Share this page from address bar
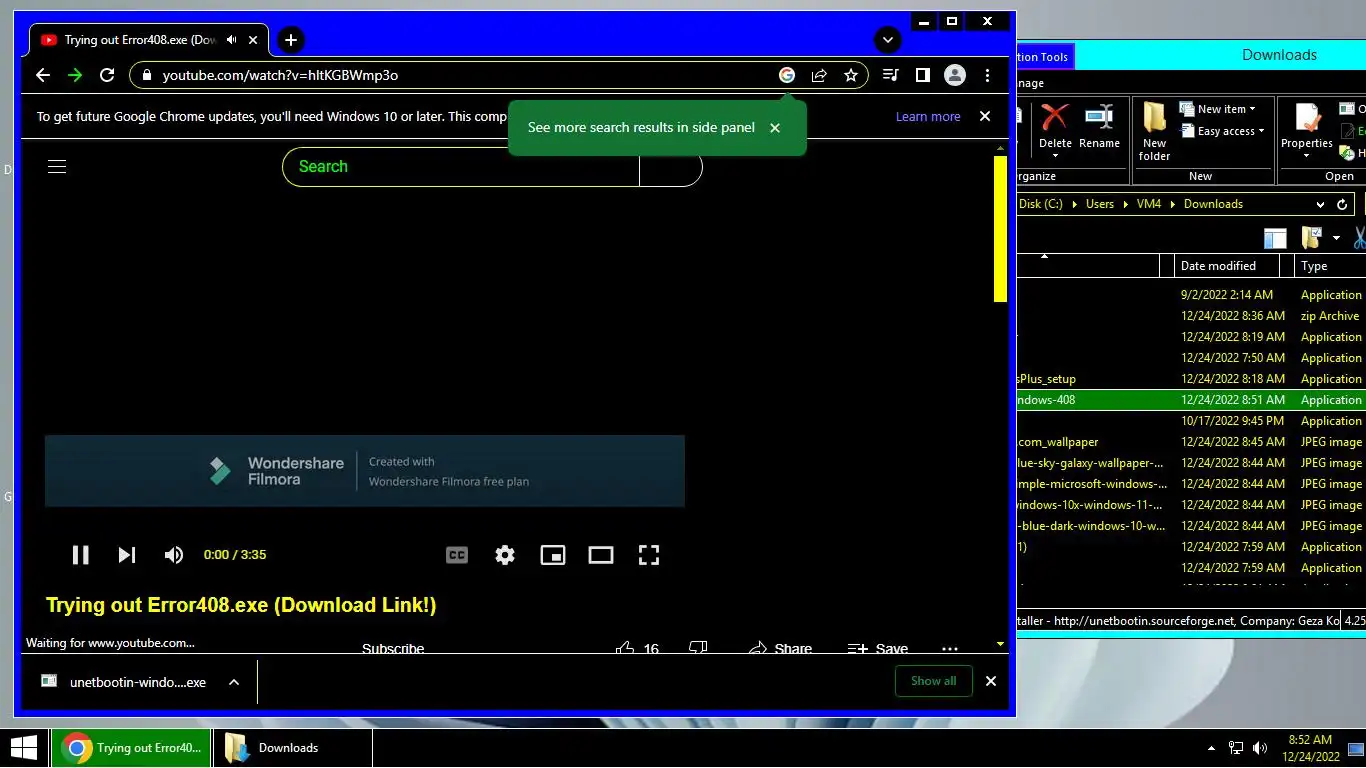This screenshot has width=1366, height=768. 819,75
